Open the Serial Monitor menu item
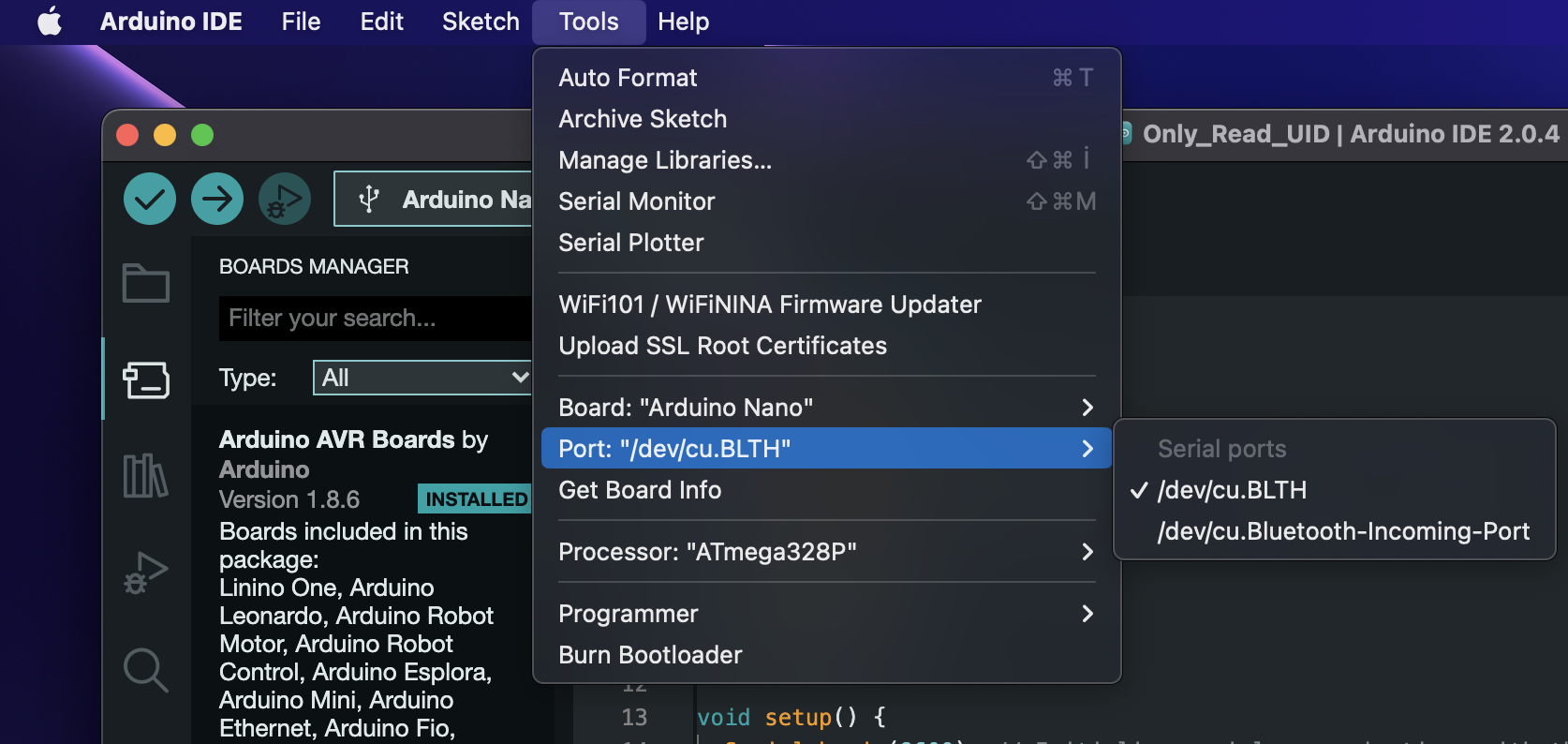 tap(637, 201)
